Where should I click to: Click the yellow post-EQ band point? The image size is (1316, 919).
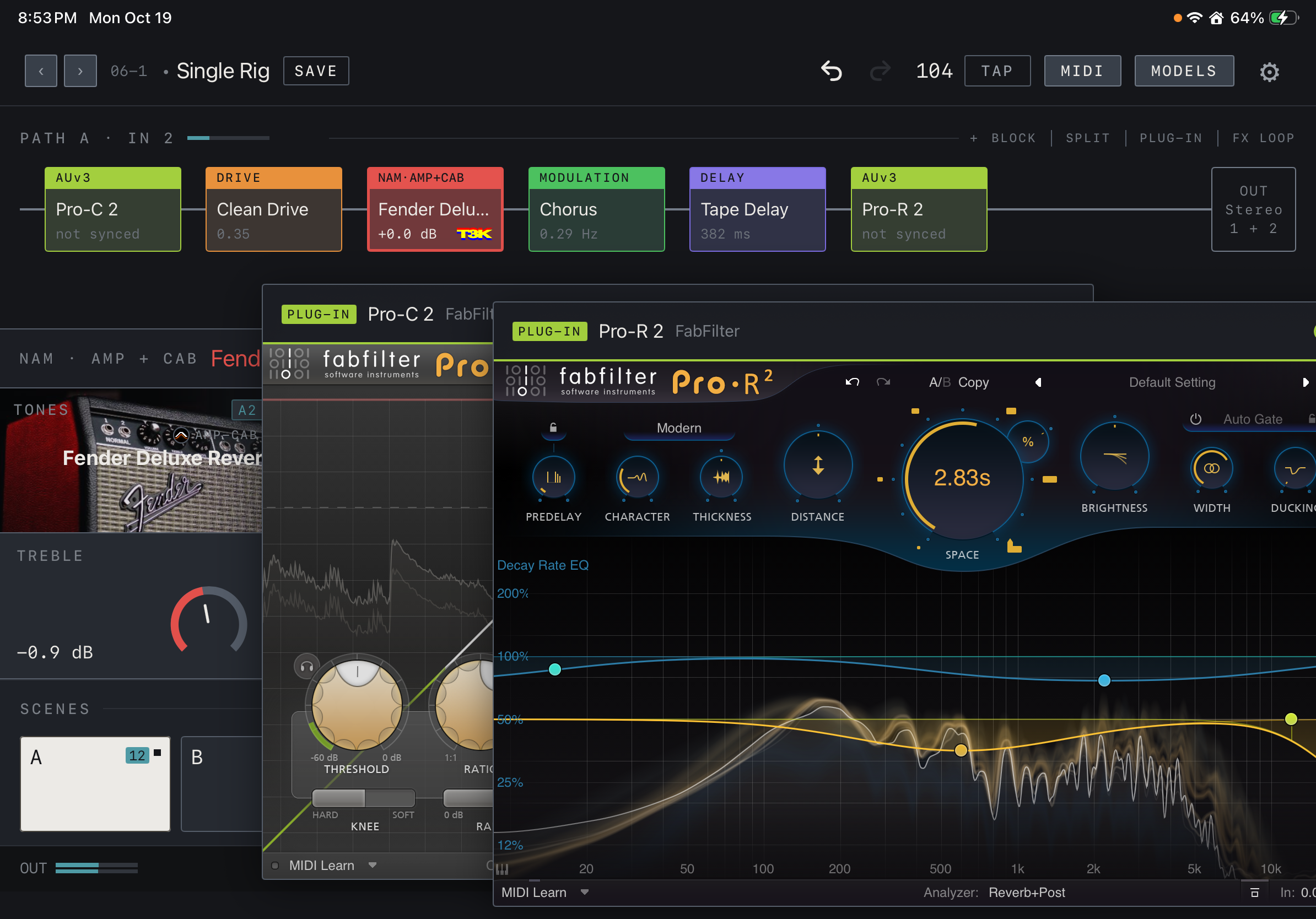(x=961, y=750)
